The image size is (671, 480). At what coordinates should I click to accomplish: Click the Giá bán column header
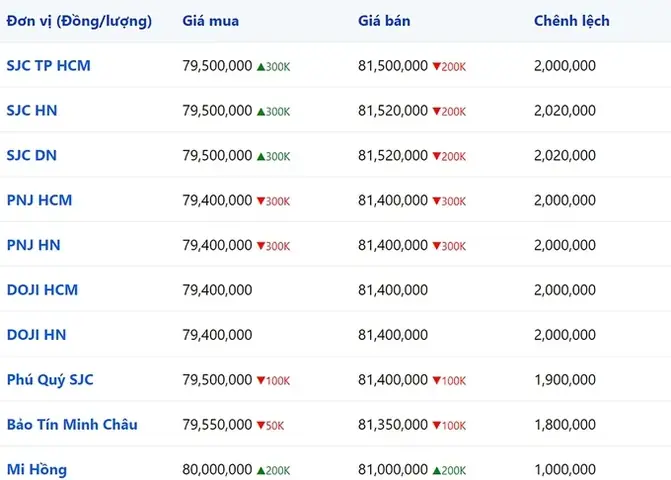384,21
